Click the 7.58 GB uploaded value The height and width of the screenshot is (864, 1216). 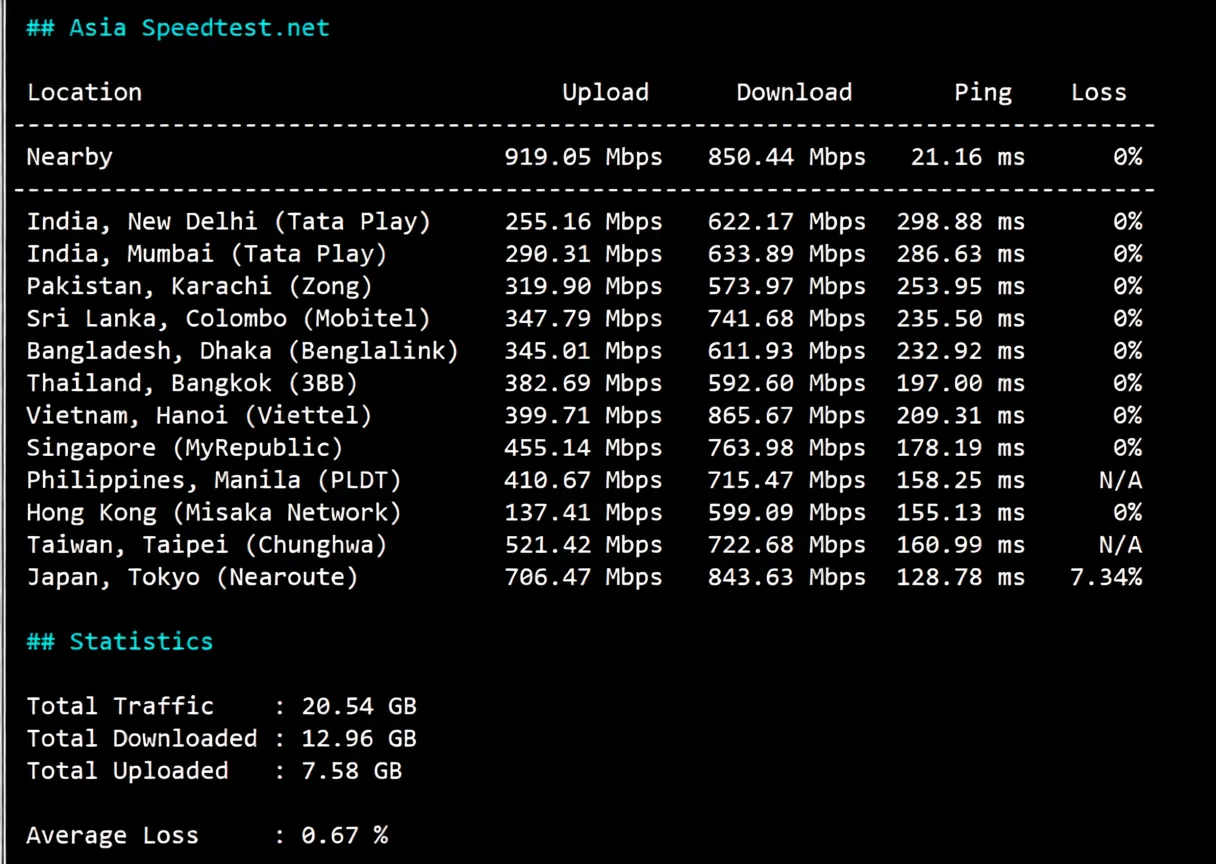tap(352, 772)
